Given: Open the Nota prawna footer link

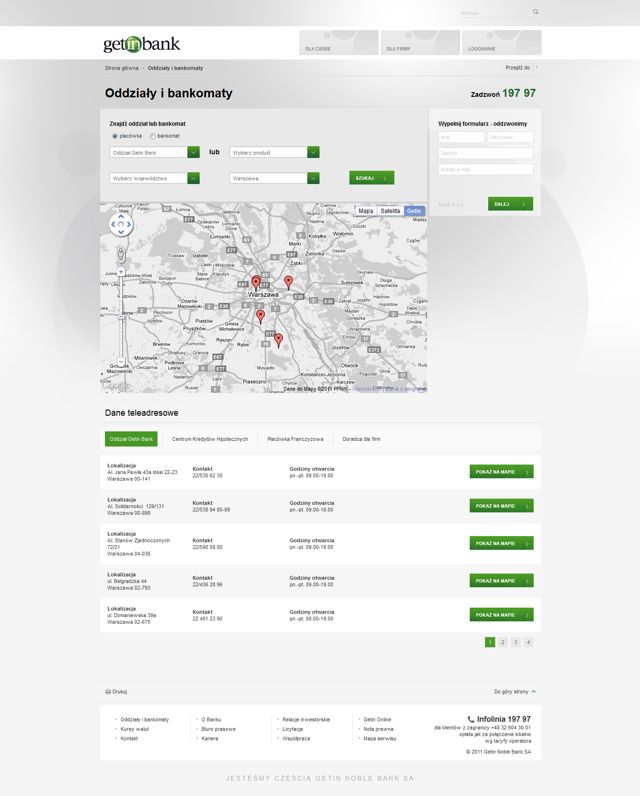Looking at the screenshot, I should click(x=378, y=729).
